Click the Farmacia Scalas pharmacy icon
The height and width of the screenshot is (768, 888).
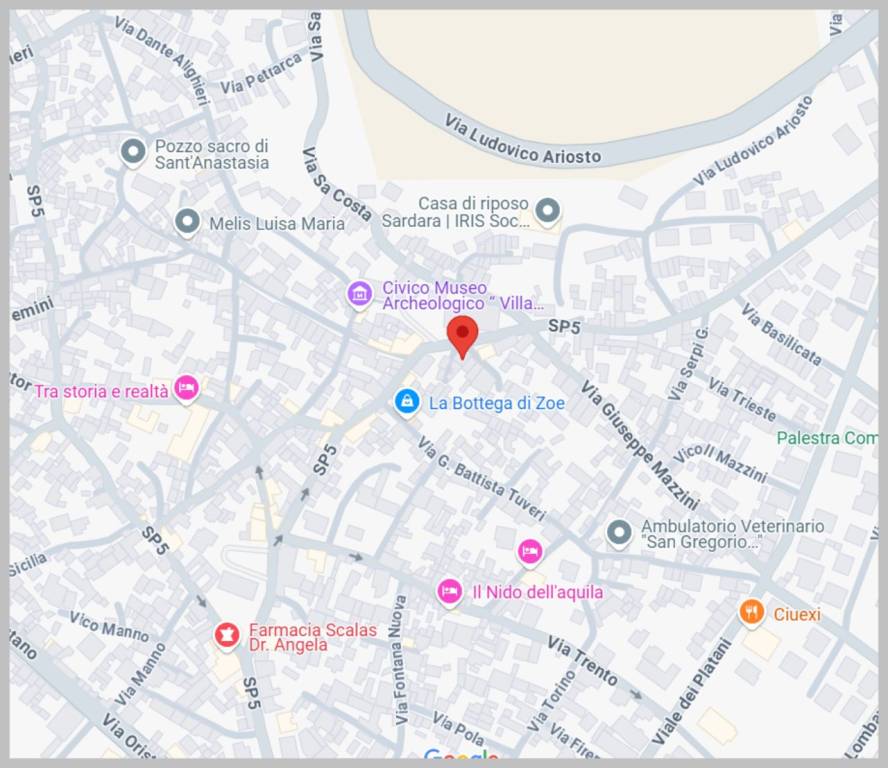pos(227,636)
